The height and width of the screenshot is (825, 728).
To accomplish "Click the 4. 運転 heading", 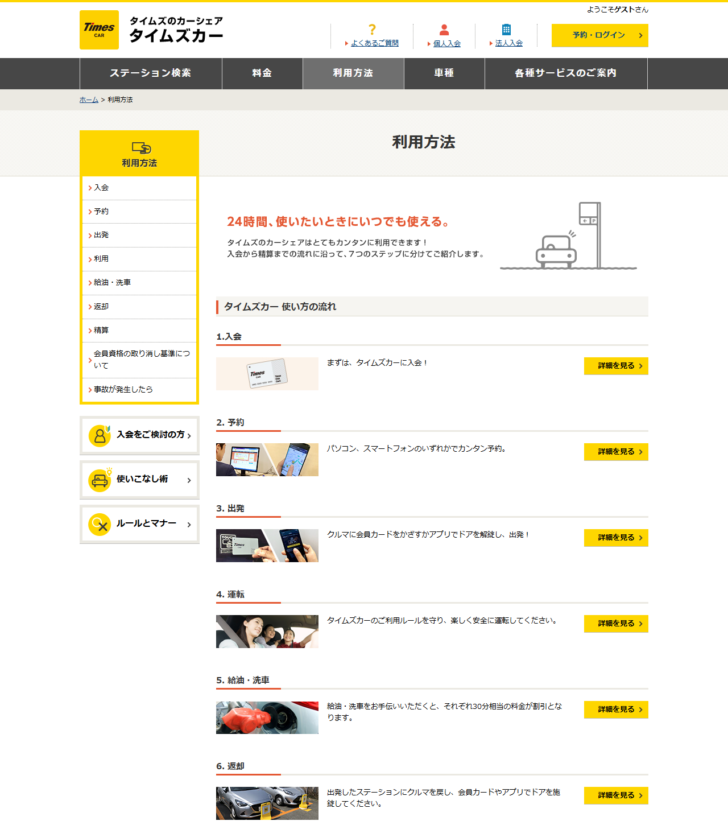I will point(230,594).
